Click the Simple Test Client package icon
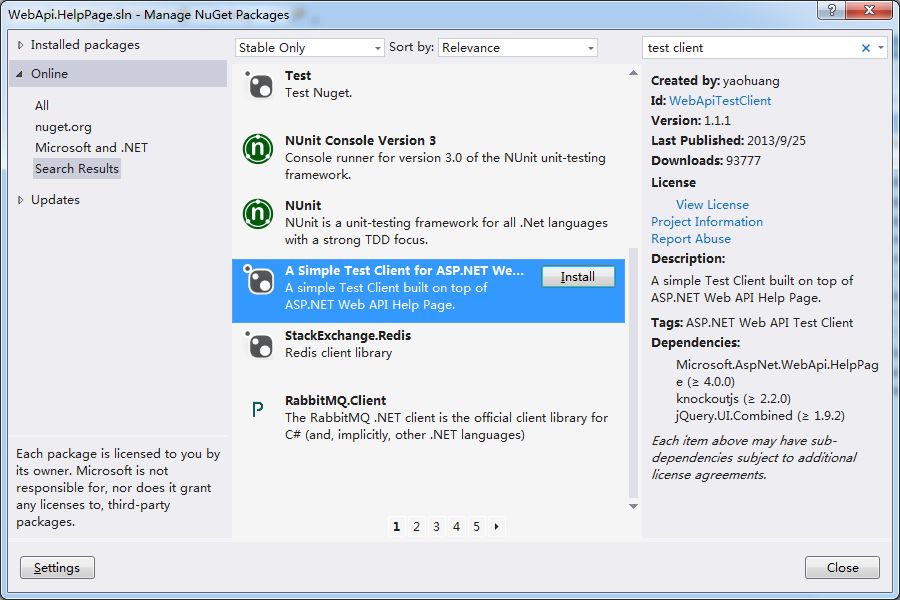This screenshot has height=600, width=900. pyautogui.click(x=259, y=280)
